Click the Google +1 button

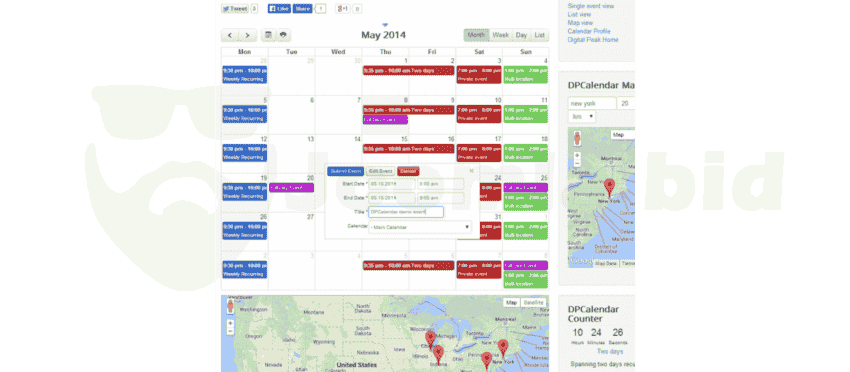tap(343, 9)
